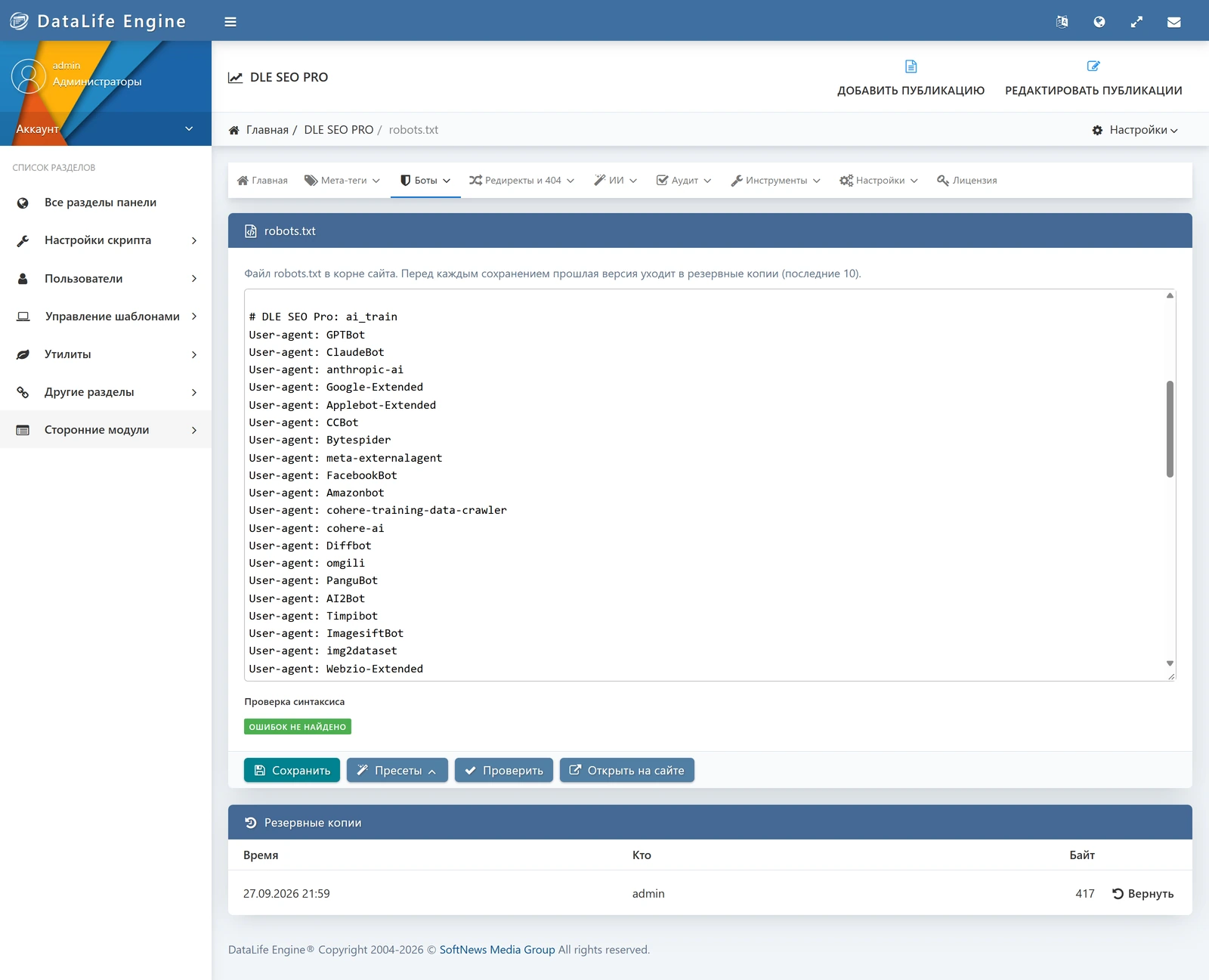Screen dimensions: 1209x980
Task: Open the Главная module tab
Action: 262,181
